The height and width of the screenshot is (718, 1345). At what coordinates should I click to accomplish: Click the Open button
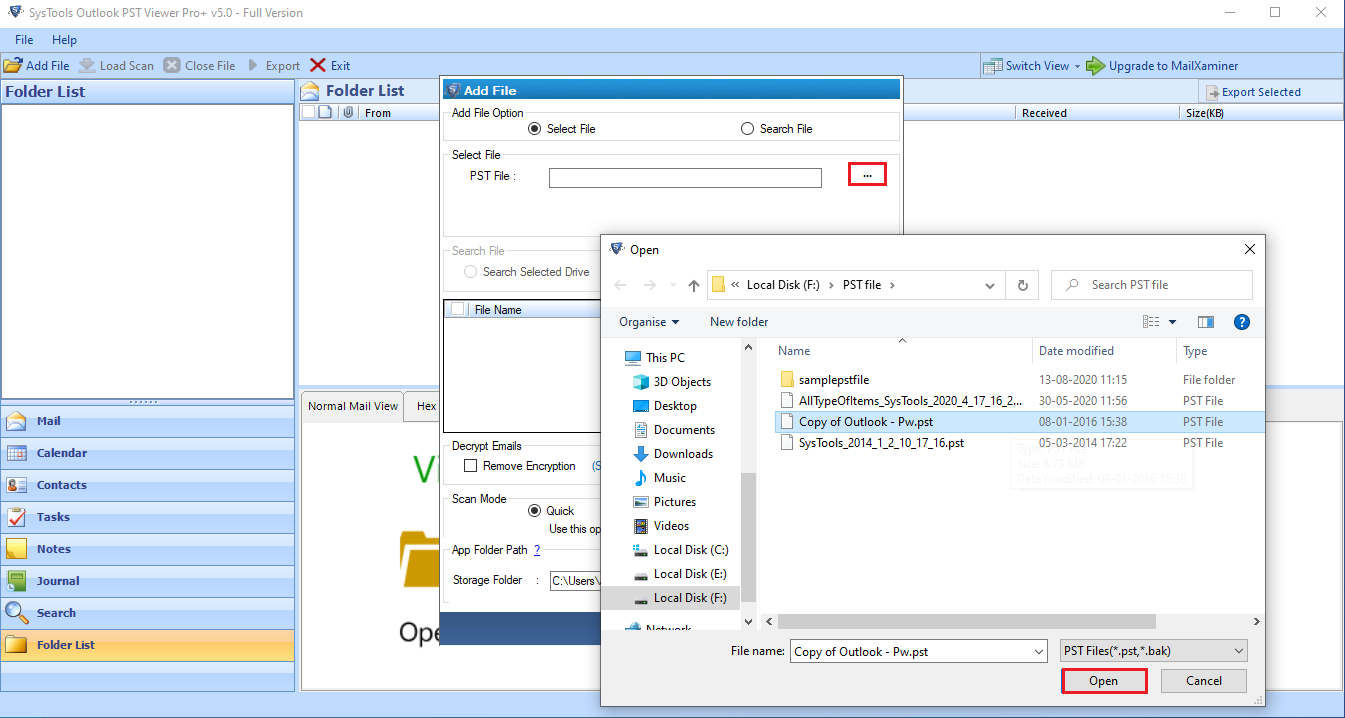click(1103, 681)
